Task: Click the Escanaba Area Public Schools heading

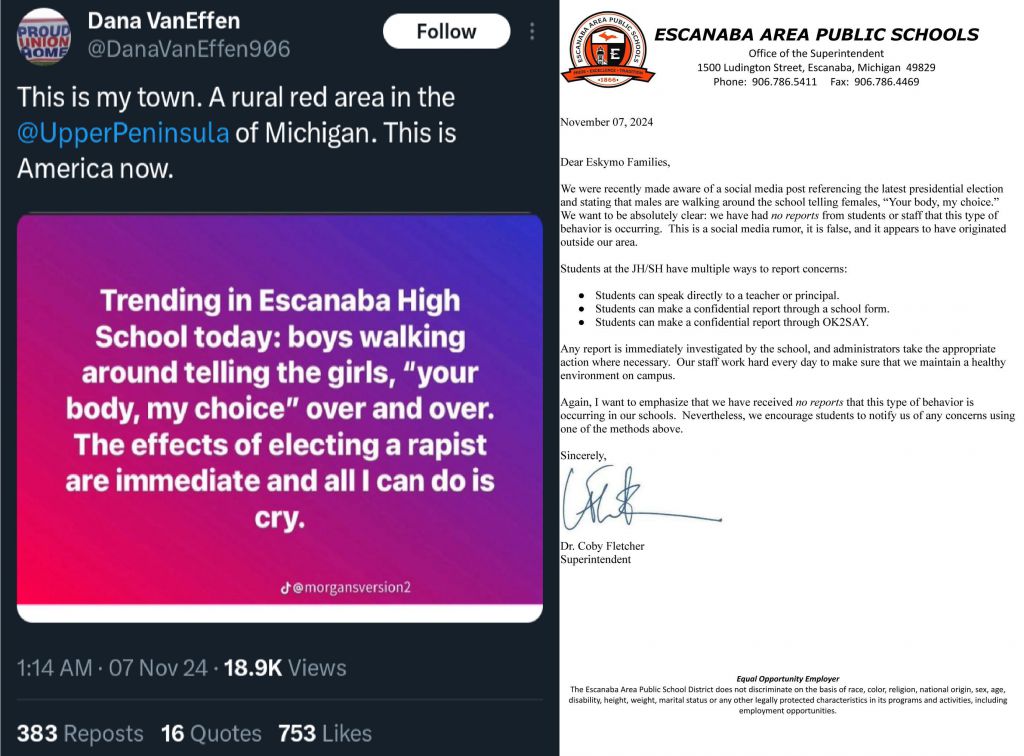Action: pos(816,35)
